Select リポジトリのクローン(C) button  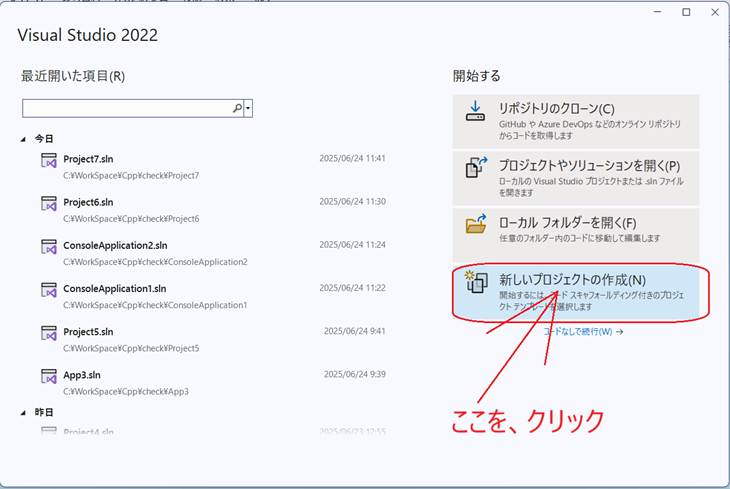coord(576,121)
